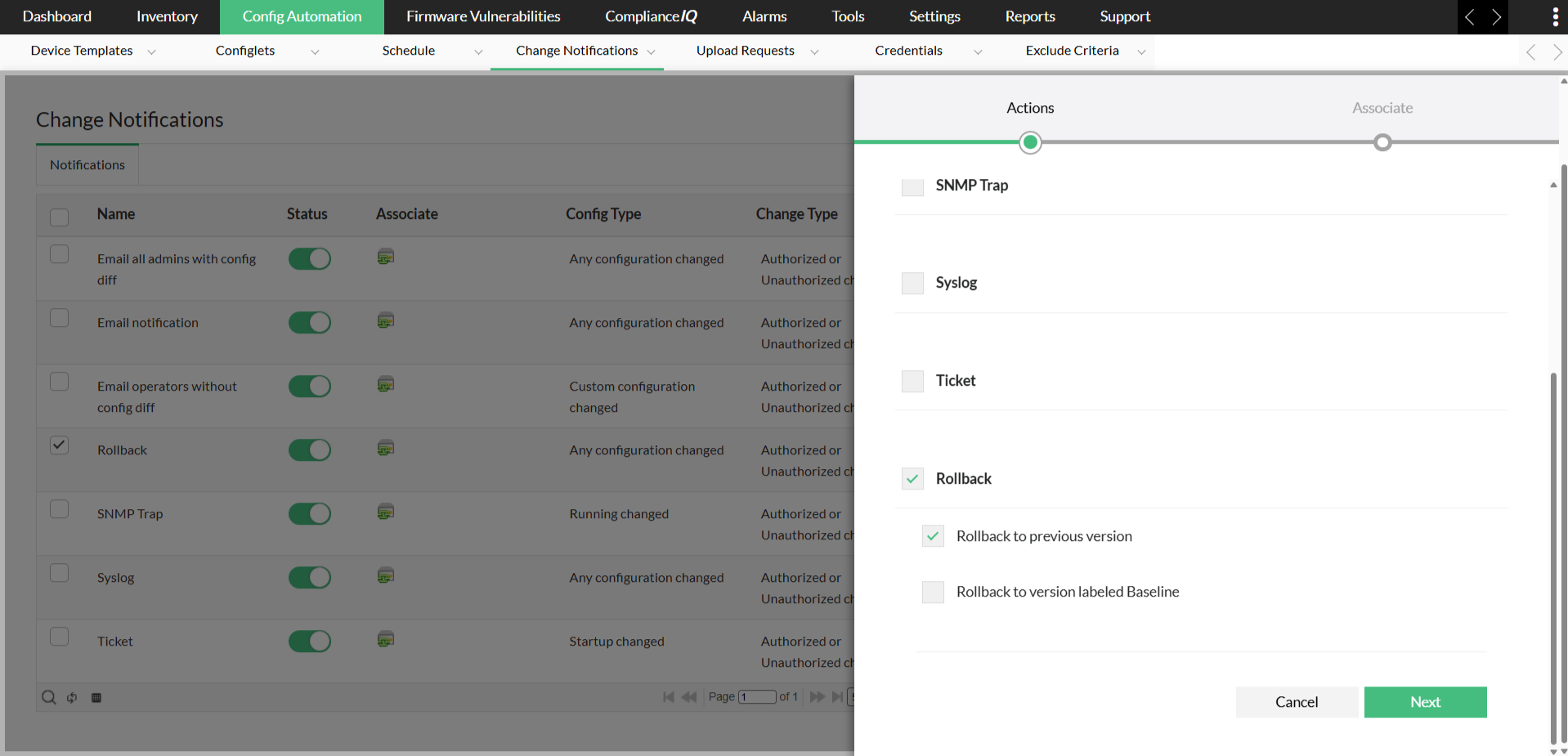This screenshot has width=1568, height=756.
Task: Cancel the actions panel
Action: 1297,702
